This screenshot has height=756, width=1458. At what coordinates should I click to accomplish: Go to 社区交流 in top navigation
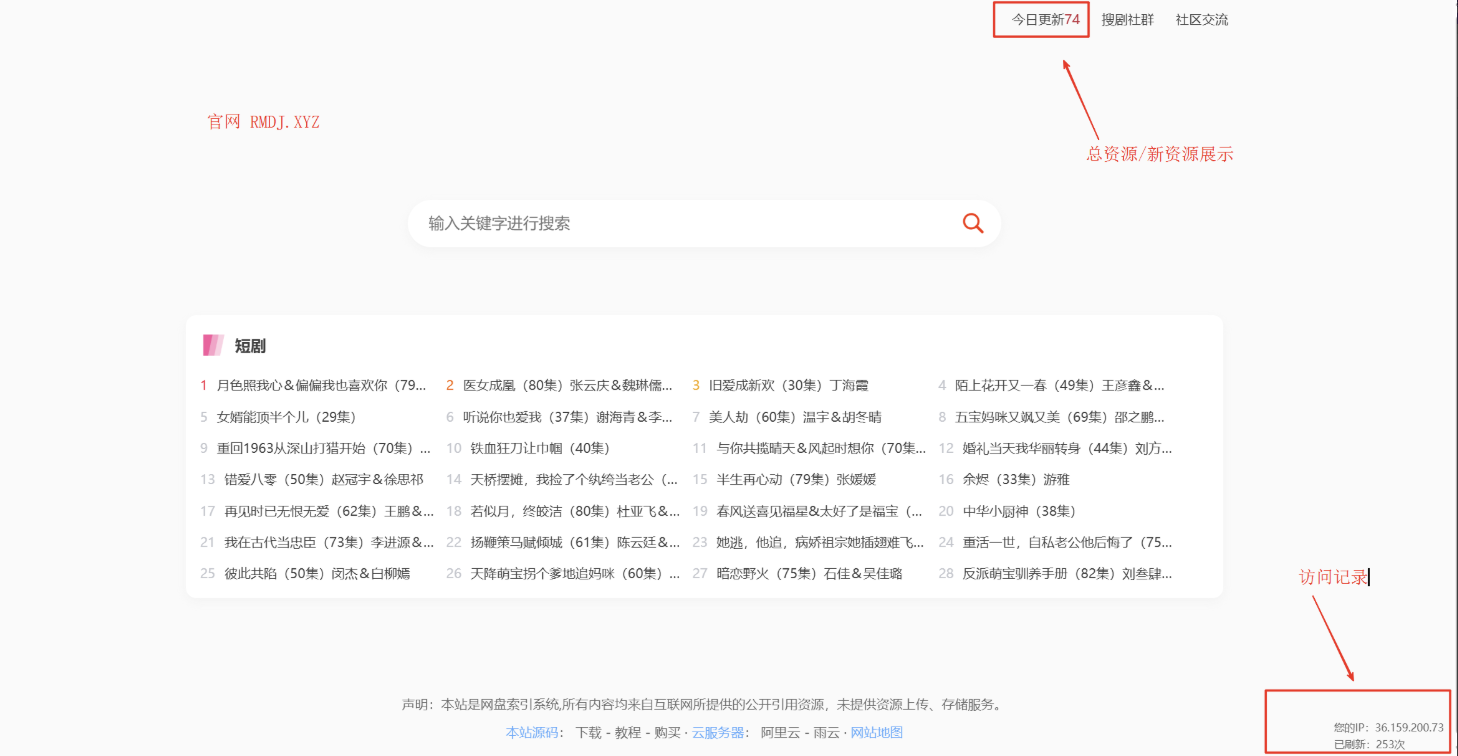coord(1201,19)
